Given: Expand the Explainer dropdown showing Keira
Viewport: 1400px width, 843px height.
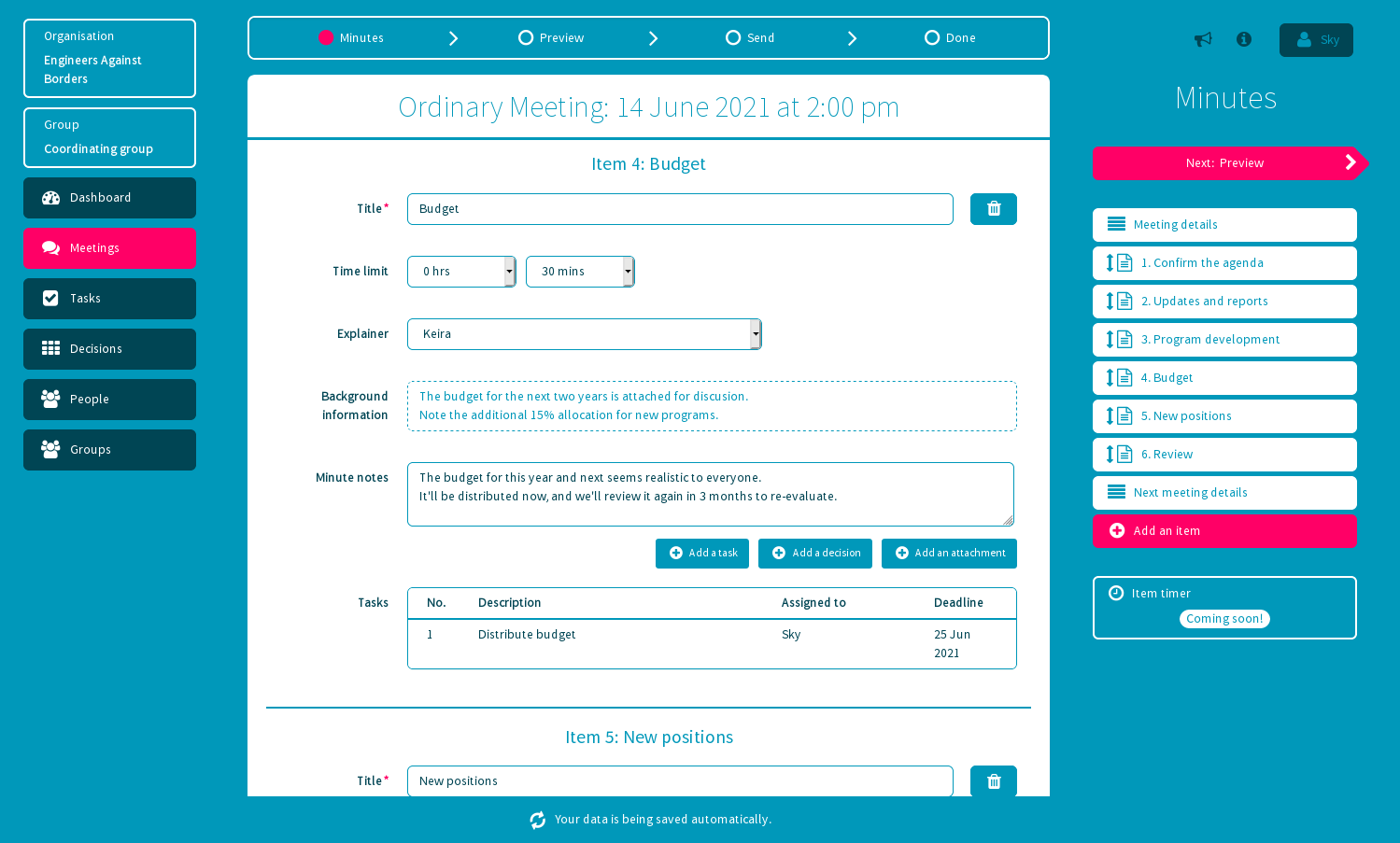Looking at the screenshot, I should tap(584, 334).
